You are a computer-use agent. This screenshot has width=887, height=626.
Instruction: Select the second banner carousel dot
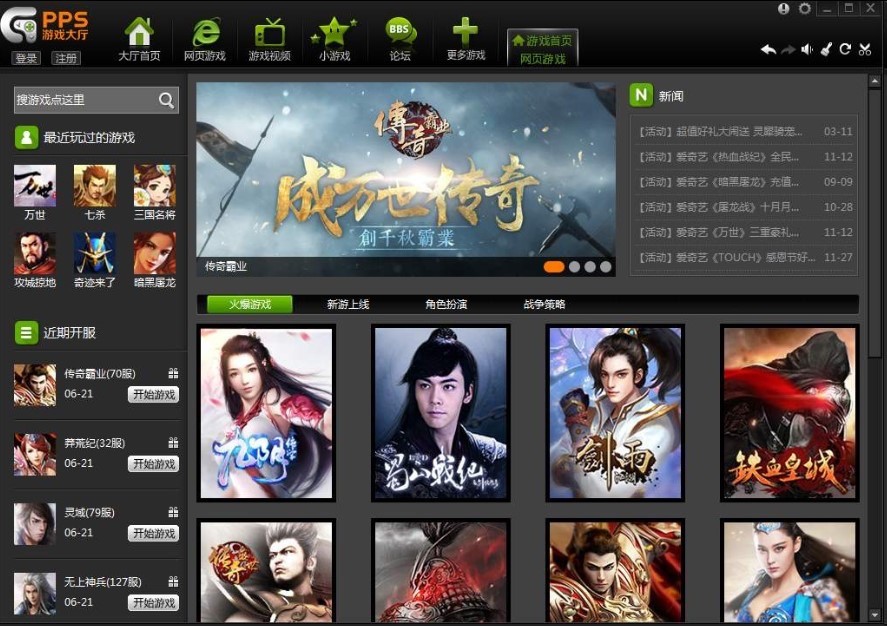[574, 267]
